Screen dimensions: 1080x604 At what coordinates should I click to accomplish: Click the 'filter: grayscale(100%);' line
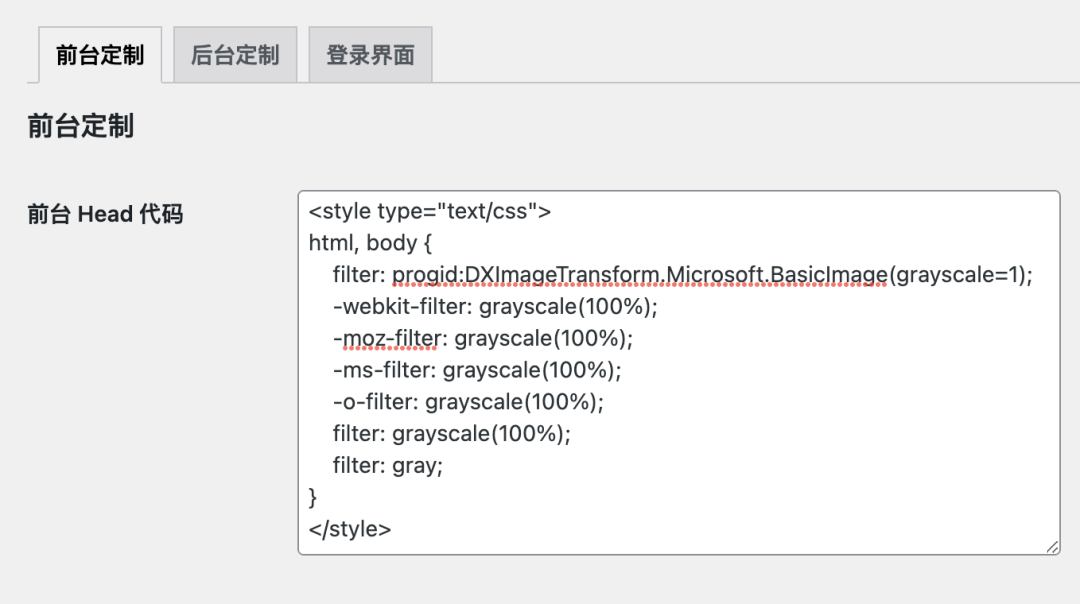click(452, 433)
